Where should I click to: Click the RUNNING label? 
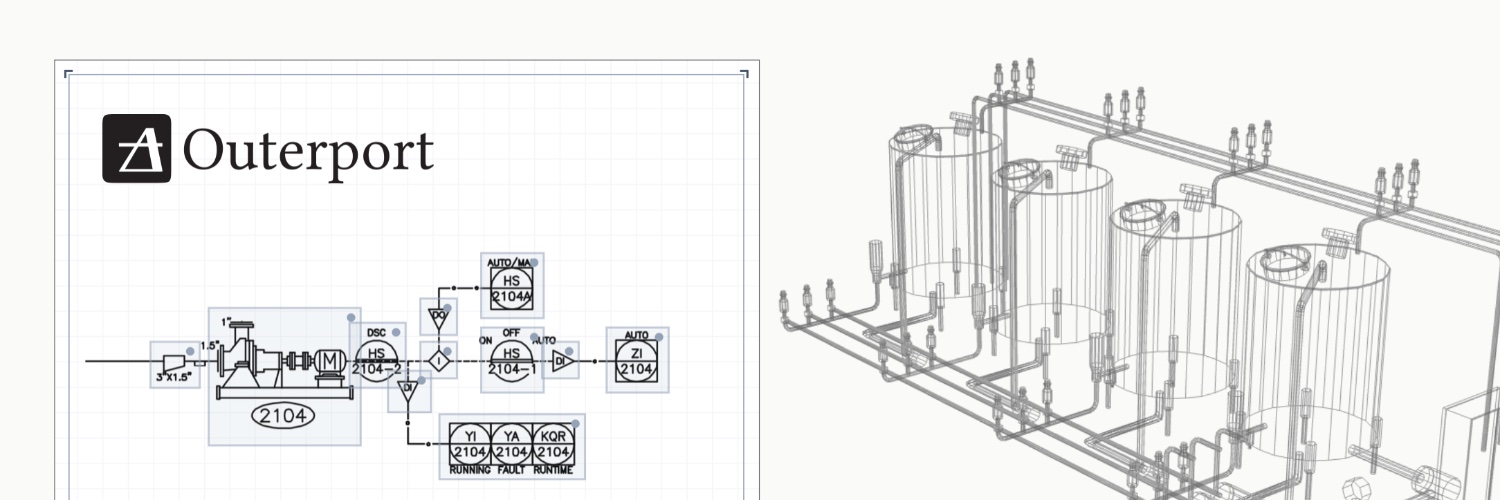pos(469,470)
